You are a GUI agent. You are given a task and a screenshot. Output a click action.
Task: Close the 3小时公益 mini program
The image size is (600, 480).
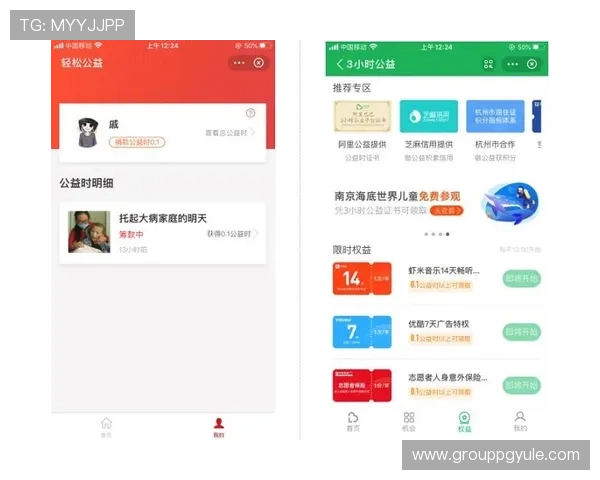point(532,64)
